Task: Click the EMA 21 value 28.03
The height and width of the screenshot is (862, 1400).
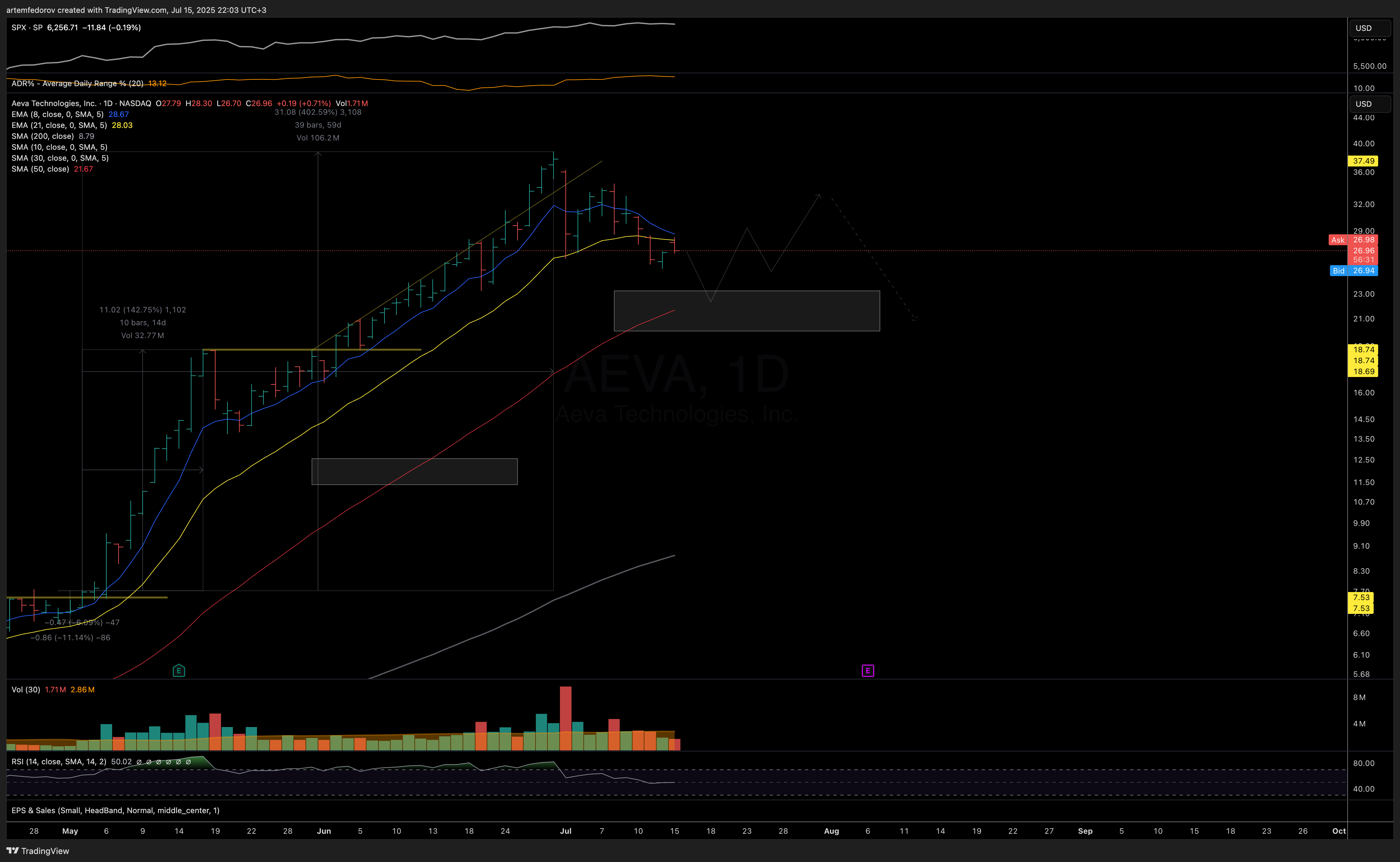Action: pos(122,125)
